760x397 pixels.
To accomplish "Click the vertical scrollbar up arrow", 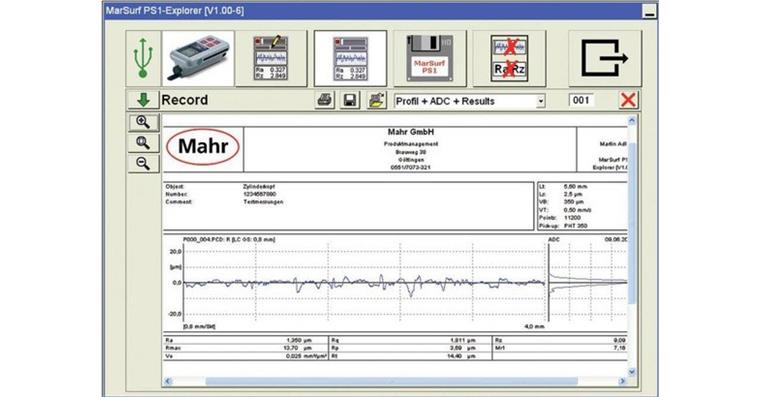I will coord(632,120).
